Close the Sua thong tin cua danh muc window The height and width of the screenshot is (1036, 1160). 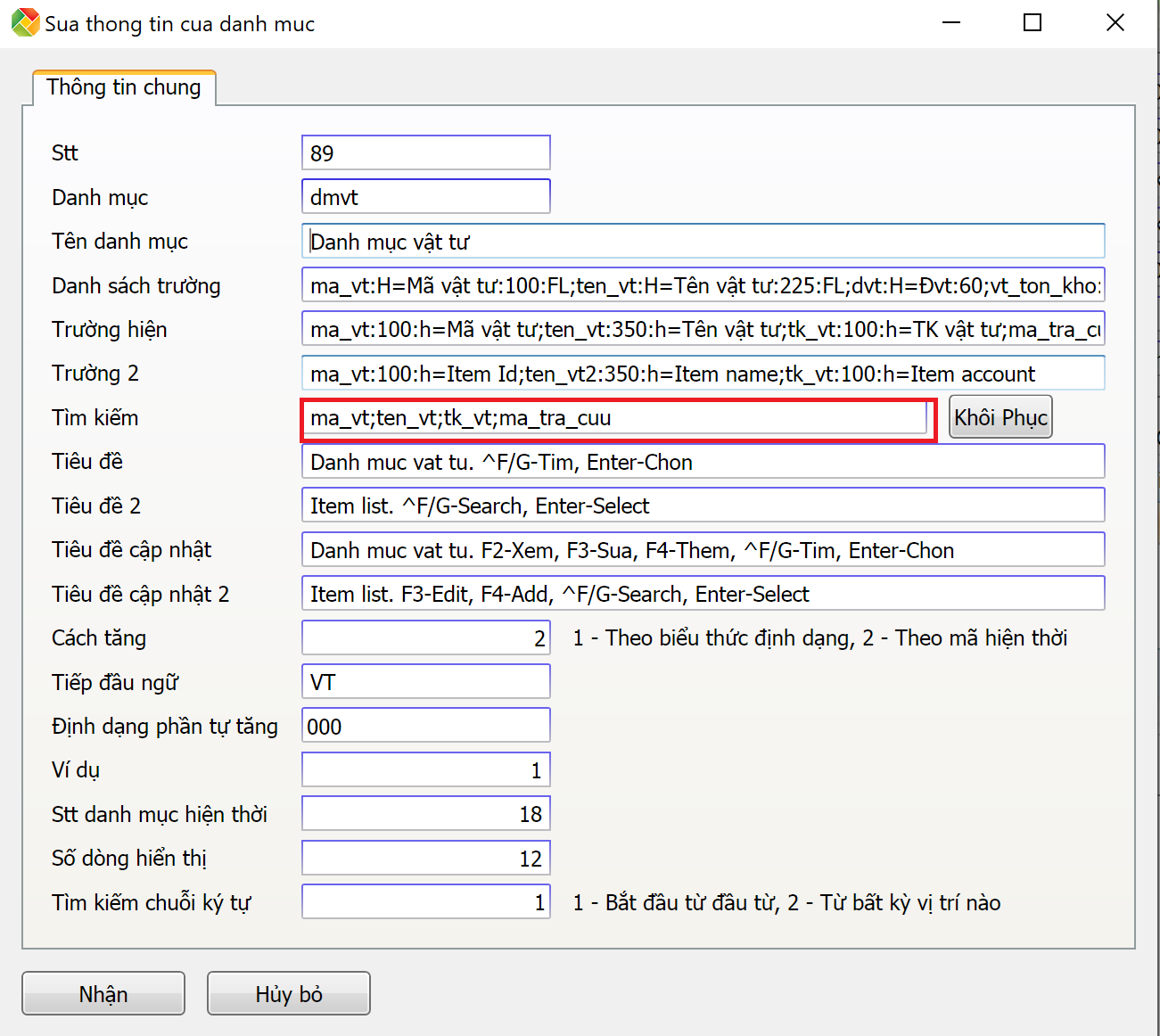point(1115,23)
